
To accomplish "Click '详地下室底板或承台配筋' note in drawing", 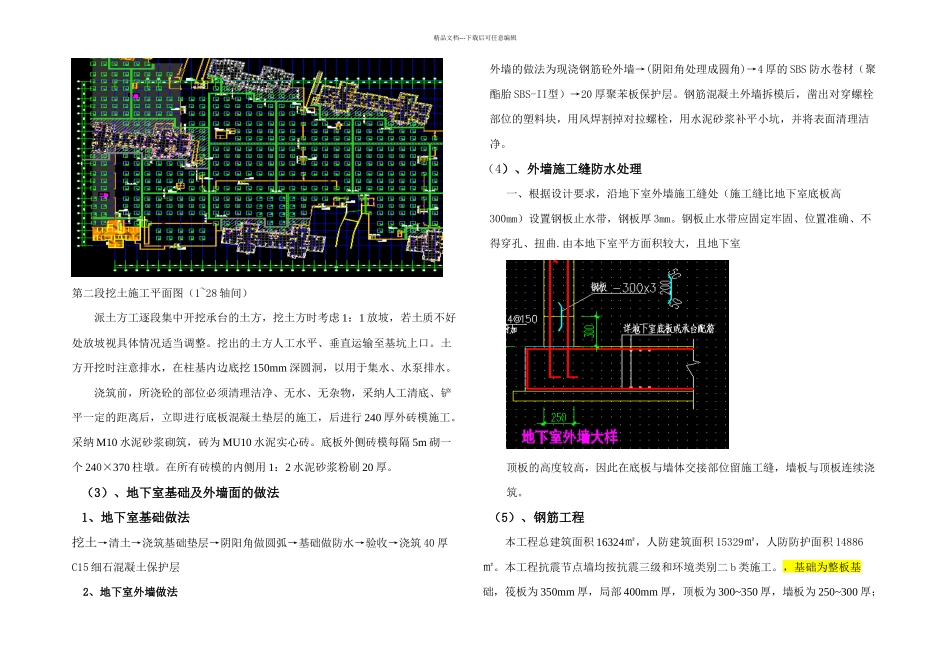I will [x=669, y=329].
